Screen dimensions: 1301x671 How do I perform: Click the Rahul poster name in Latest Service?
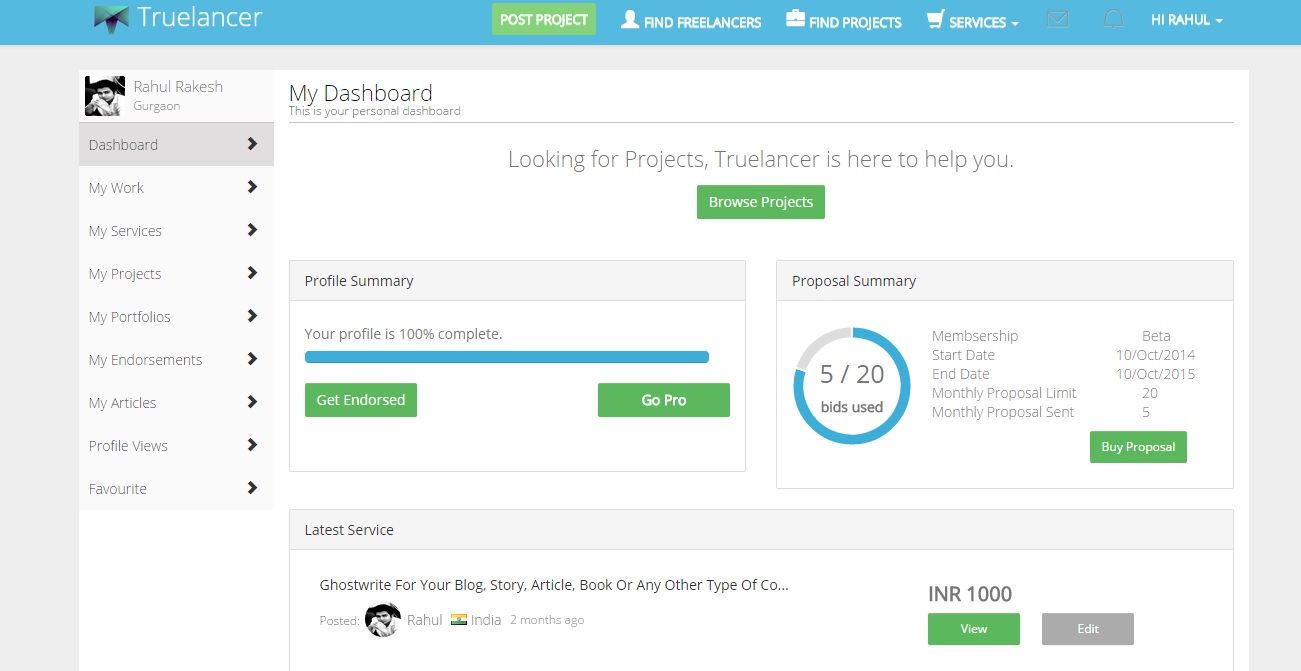click(x=425, y=620)
